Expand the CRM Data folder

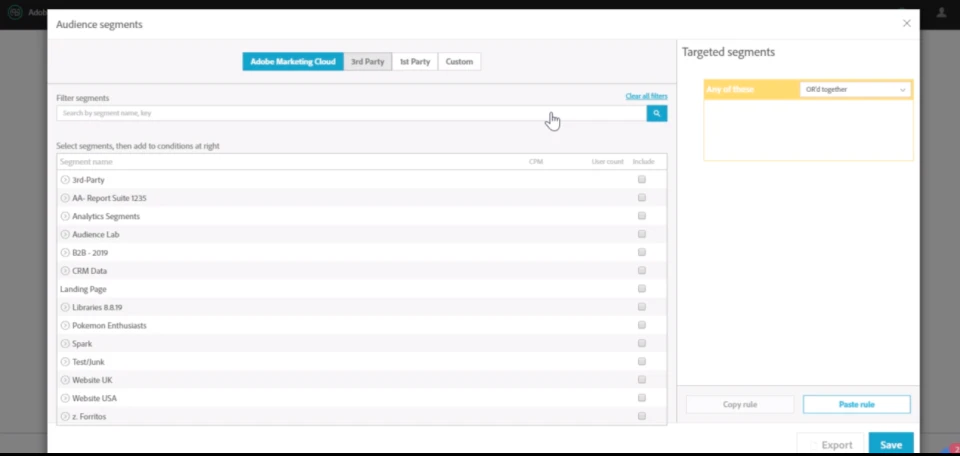pyautogui.click(x=65, y=271)
